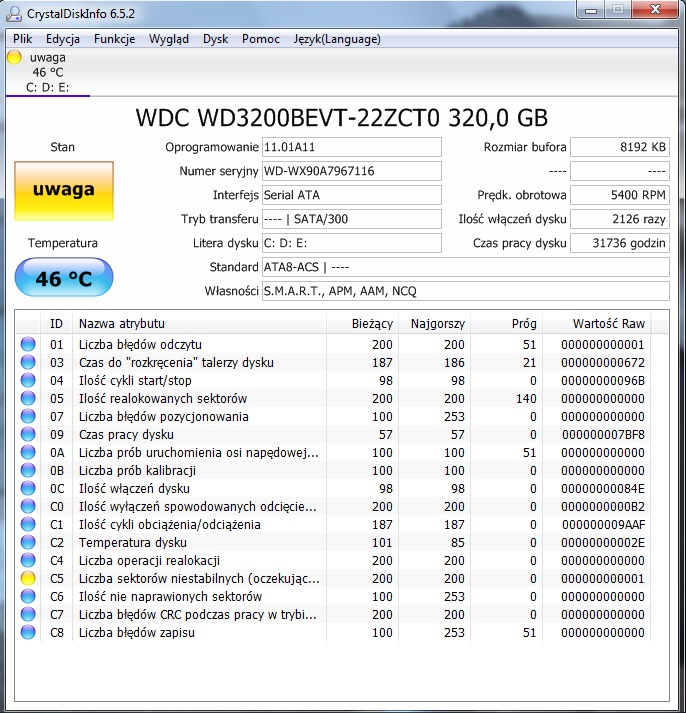Click the Litera dysku field C: D: E:
This screenshot has width=686, height=713.
[x=352, y=243]
